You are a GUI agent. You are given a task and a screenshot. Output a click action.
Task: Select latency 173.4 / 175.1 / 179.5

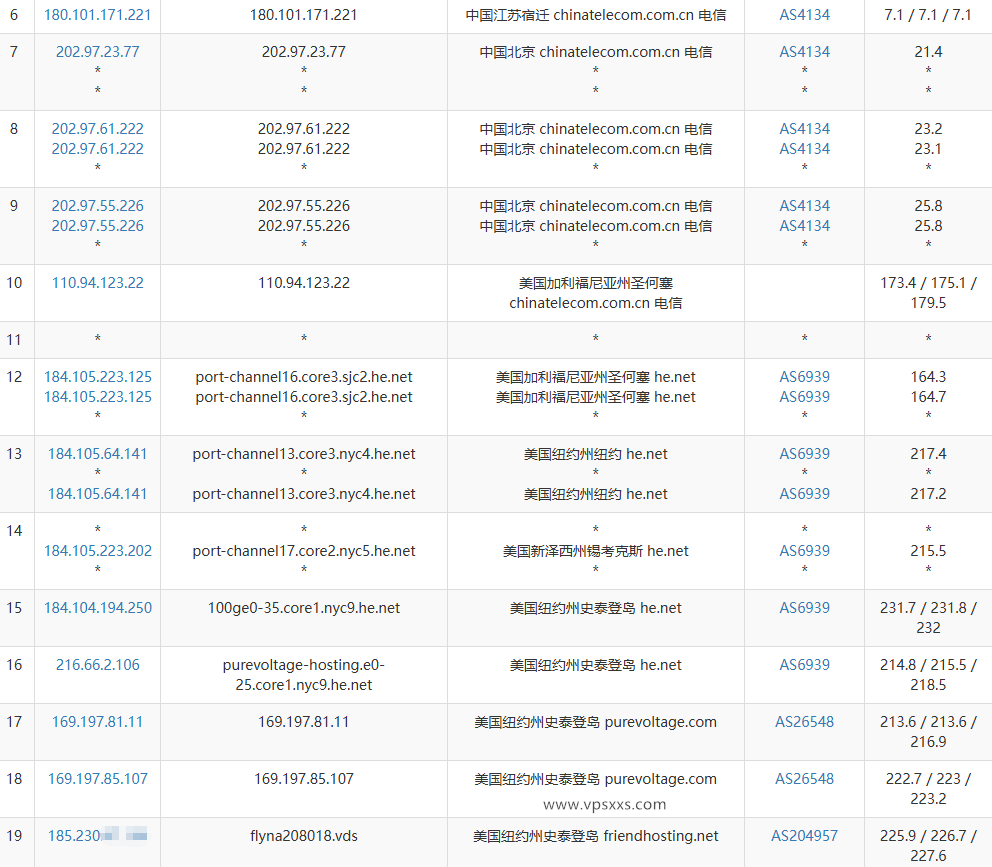[928, 293]
